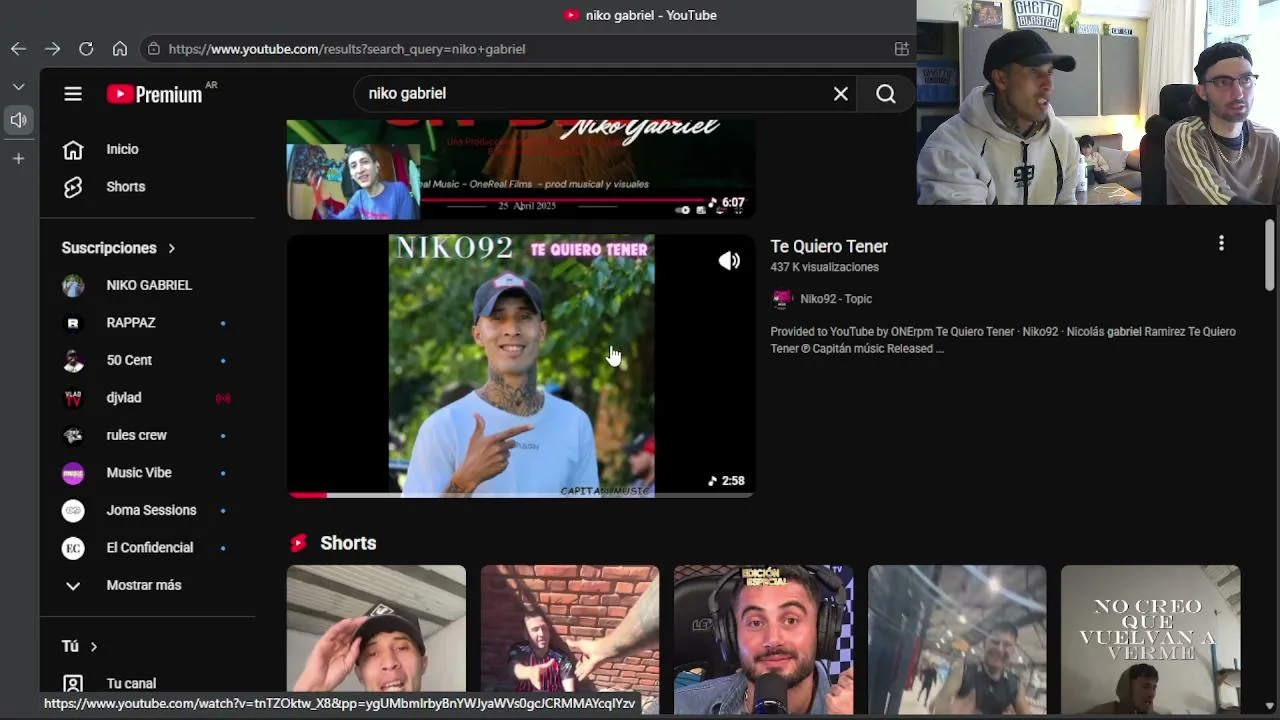Select the 'niko gabriel - YouTube' browser tab
This screenshot has height=720, width=1280.
pyautogui.click(x=640, y=15)
